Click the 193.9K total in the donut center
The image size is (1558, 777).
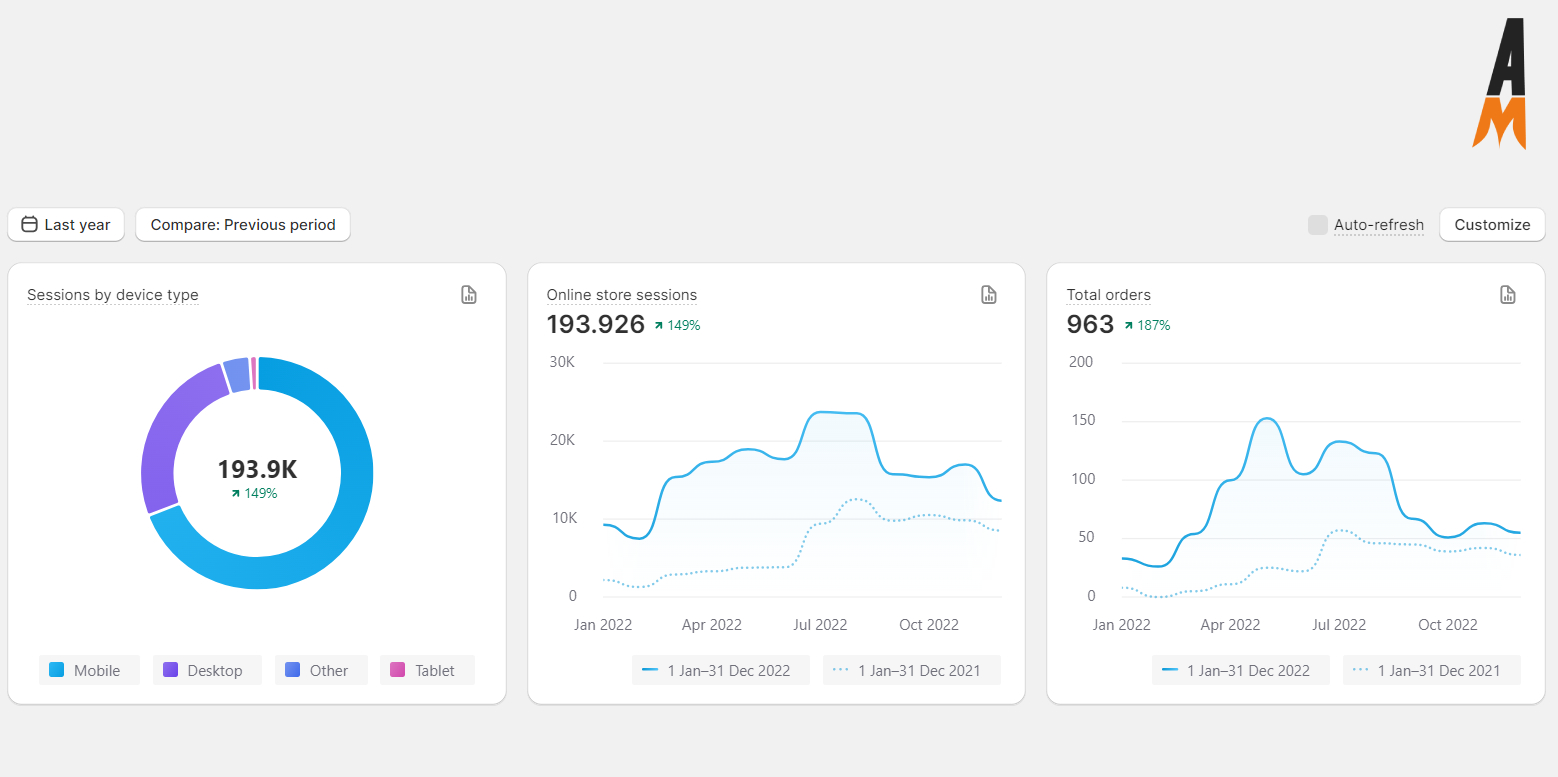[257, 469]
